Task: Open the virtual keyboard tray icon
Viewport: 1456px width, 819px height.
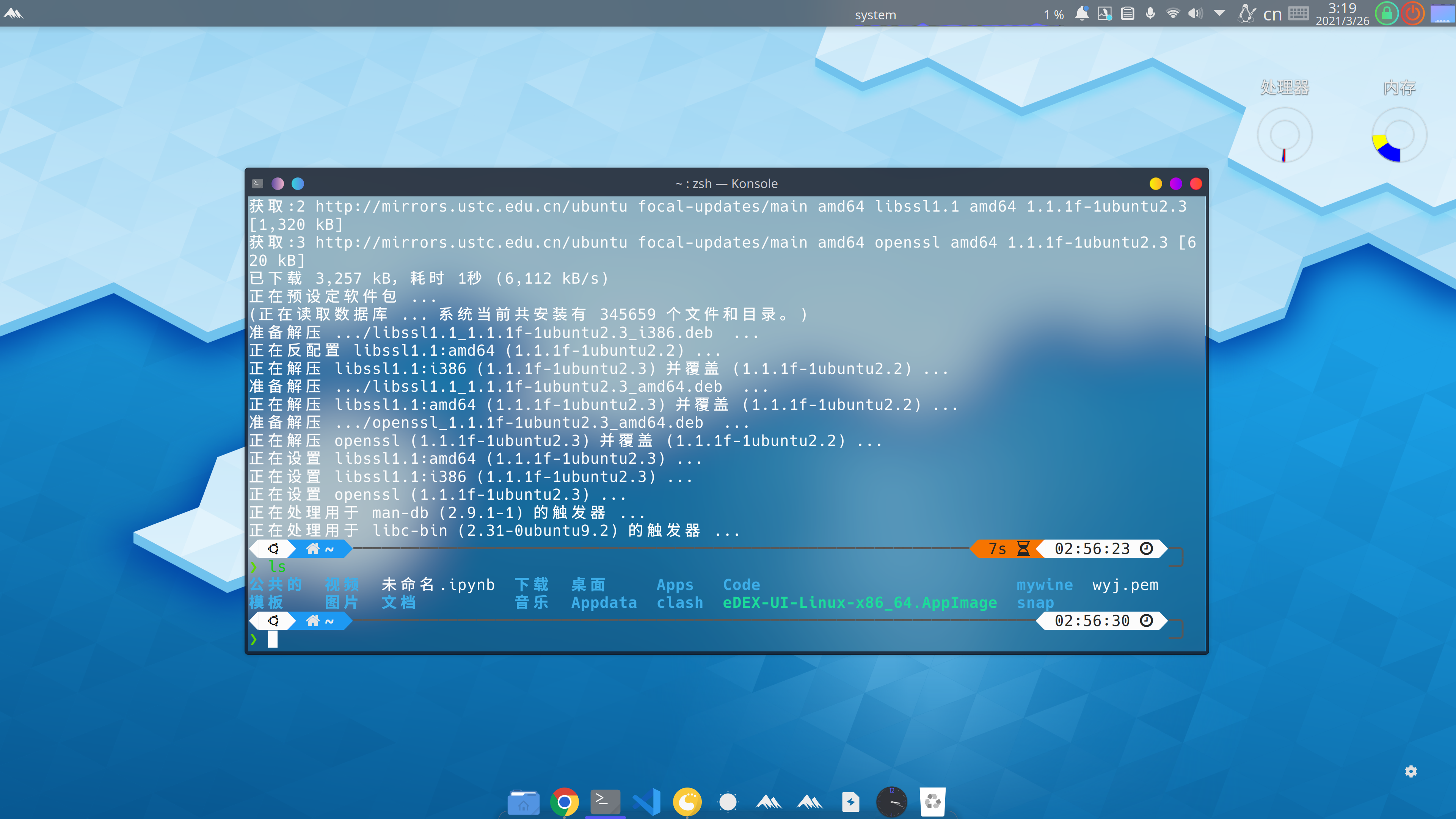Action: [1298, 13]
